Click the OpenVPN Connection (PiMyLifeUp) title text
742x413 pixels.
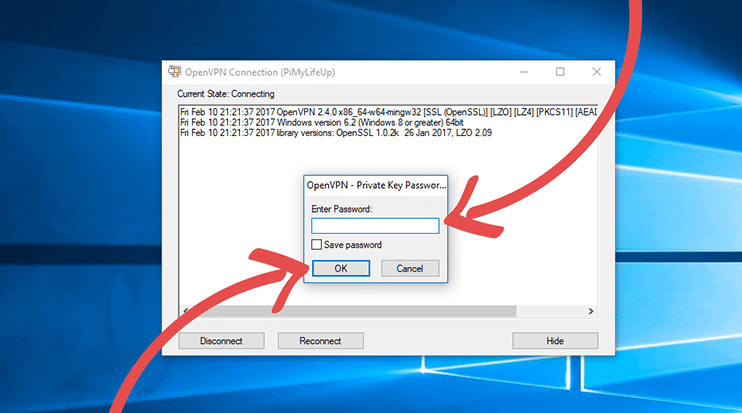260,72
